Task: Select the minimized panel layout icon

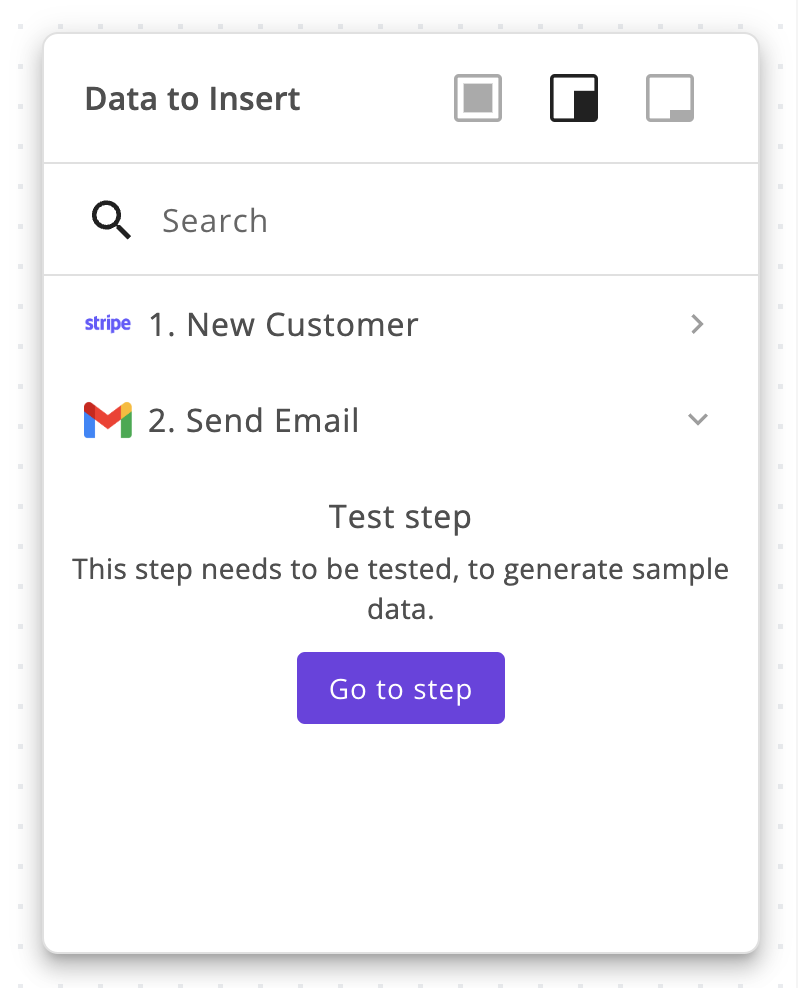Action: pos(669,97)
